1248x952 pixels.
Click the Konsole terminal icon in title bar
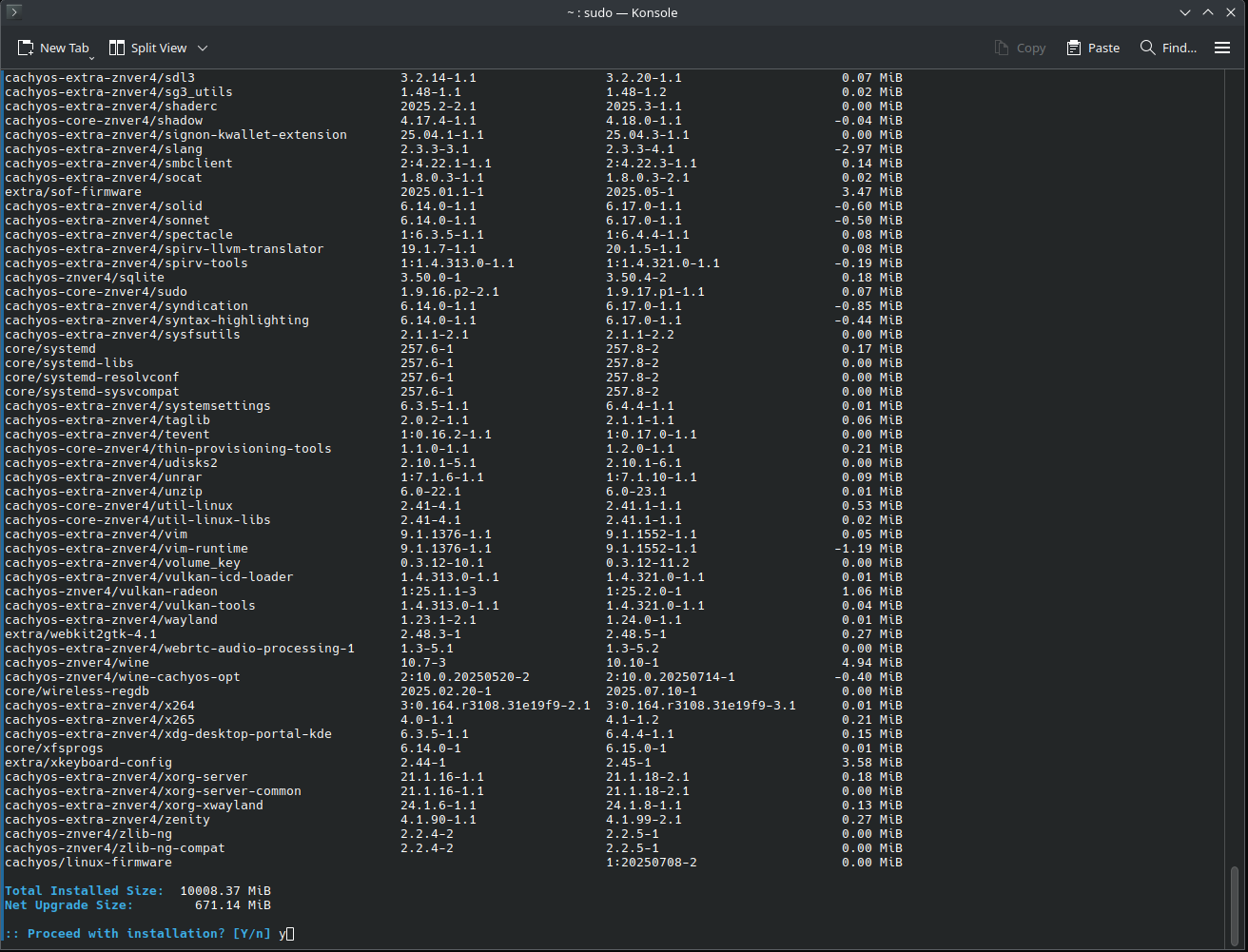14,12
